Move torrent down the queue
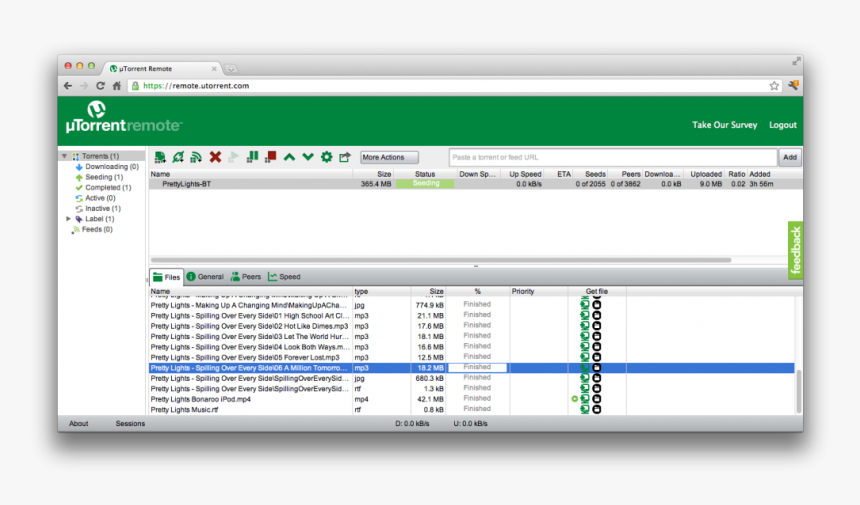 pyautogui.click(x=308, y=157)
